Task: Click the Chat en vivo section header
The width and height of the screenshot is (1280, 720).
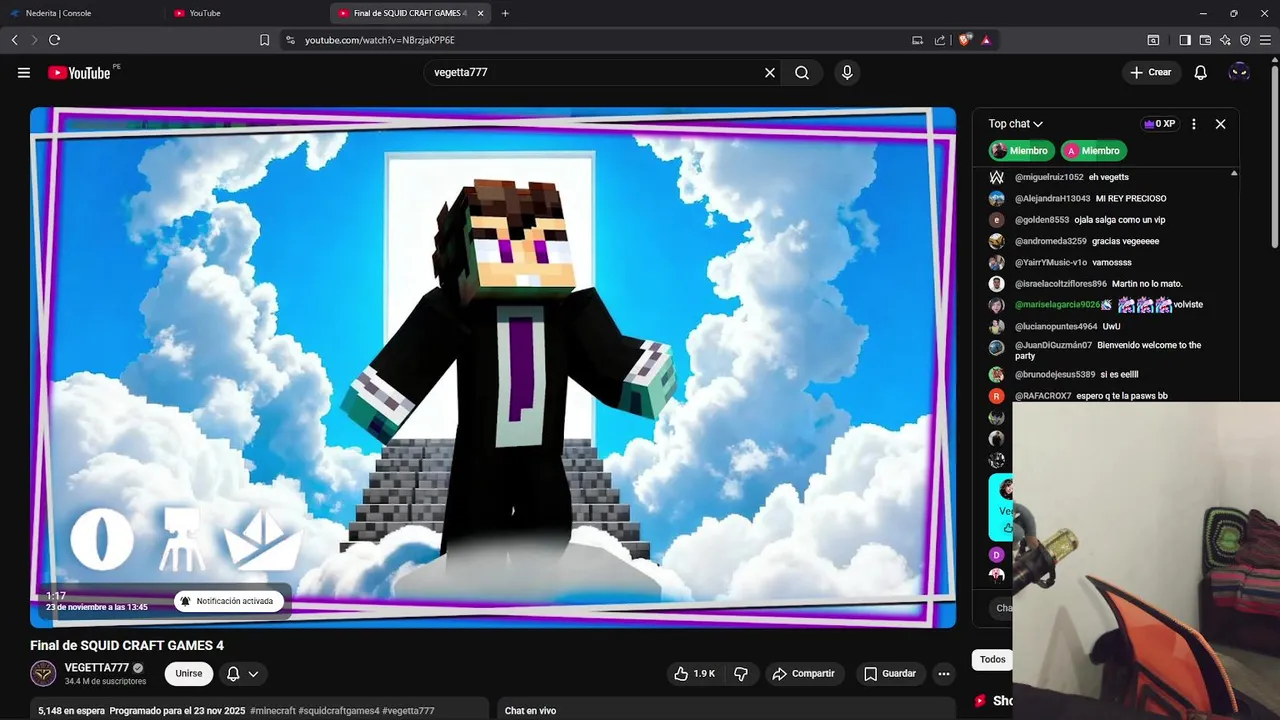Action: tap(530, 711)
